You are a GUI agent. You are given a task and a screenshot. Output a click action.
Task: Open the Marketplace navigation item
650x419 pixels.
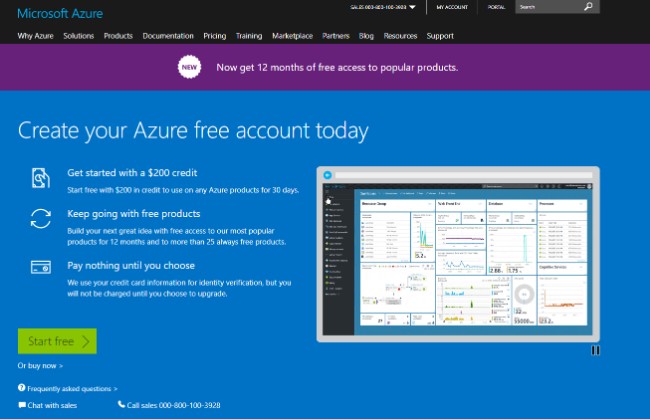click(x=292, y=36)
